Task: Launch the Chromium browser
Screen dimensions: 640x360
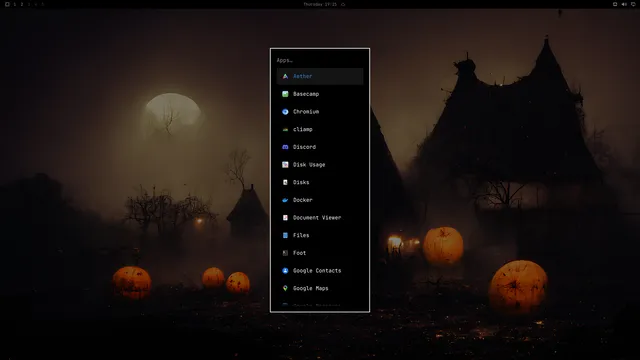Action: [320, 111]
